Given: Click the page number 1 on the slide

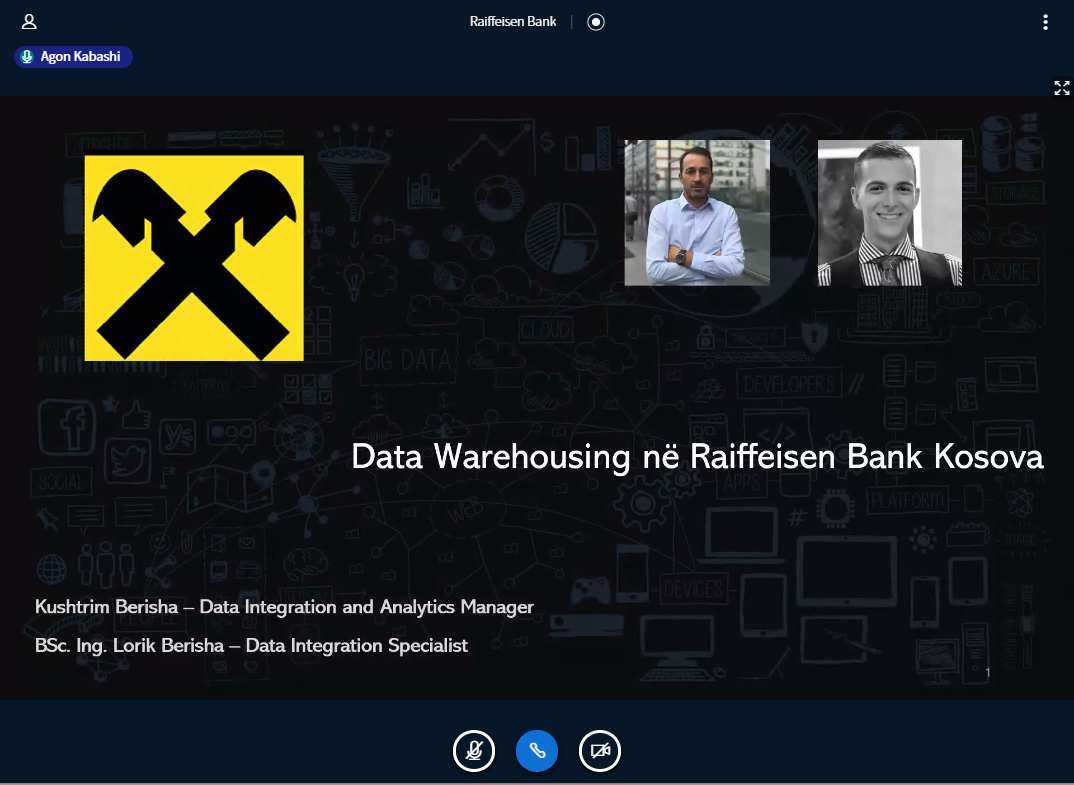Looking at the screenshot, I should point(988,672).
